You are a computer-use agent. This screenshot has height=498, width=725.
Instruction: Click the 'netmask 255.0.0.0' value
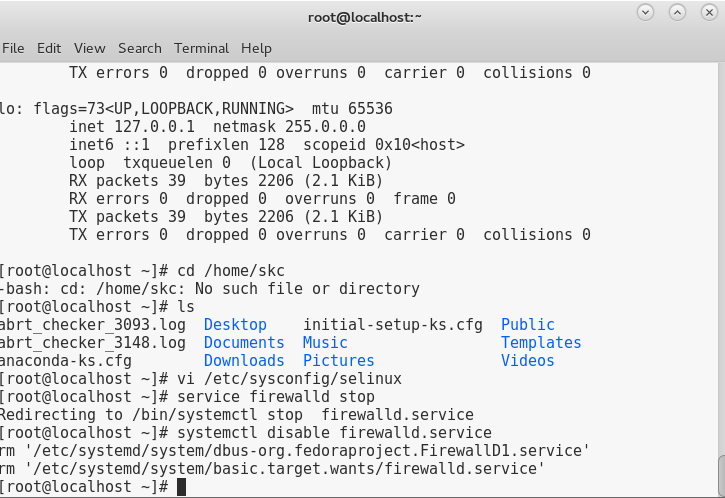tap(289, 127)
